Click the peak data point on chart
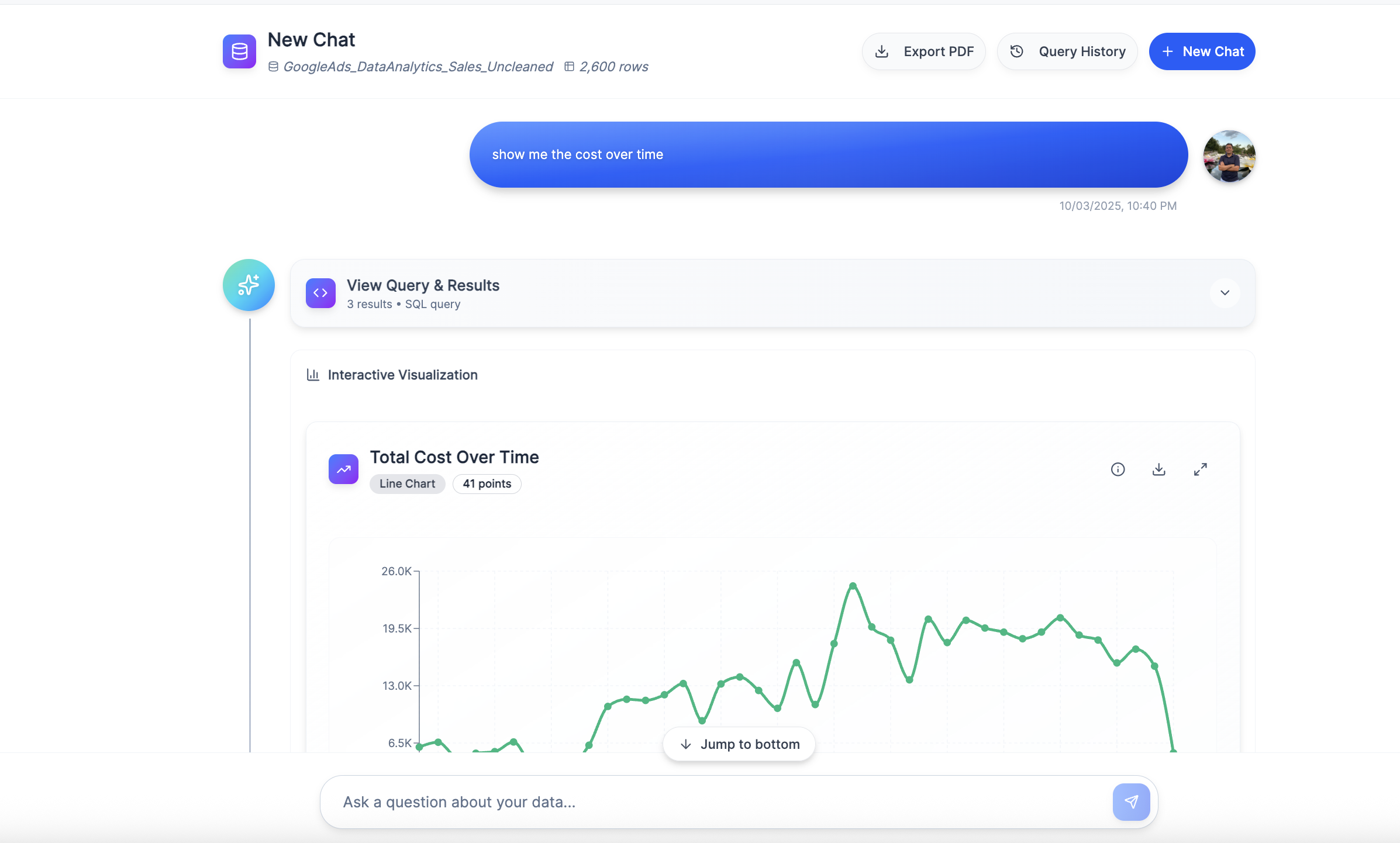1400x843 pixels. [x=853, y=585]
